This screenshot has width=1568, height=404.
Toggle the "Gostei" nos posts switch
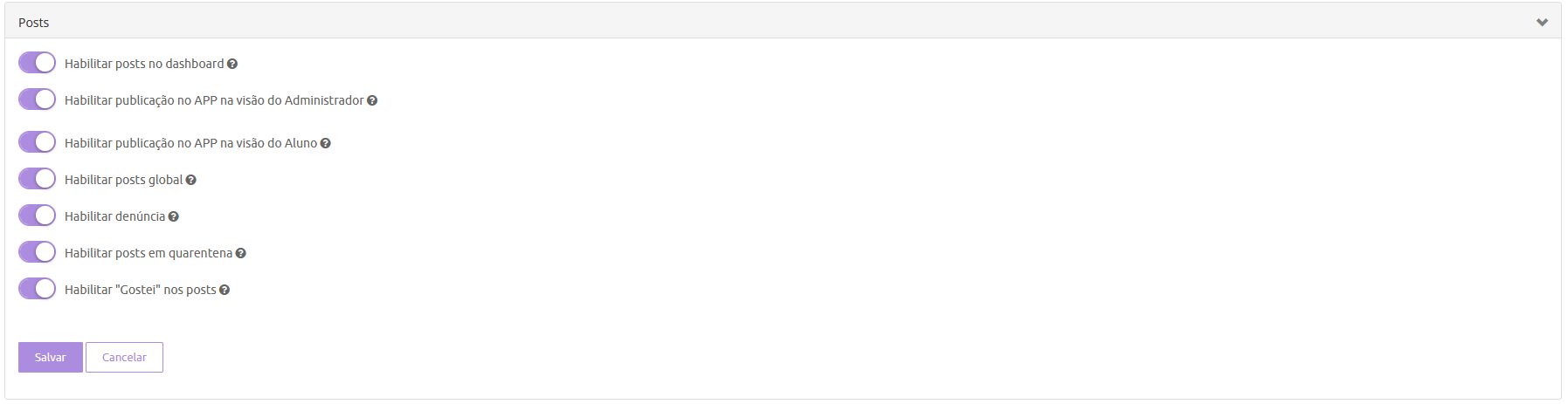point(37,289)
